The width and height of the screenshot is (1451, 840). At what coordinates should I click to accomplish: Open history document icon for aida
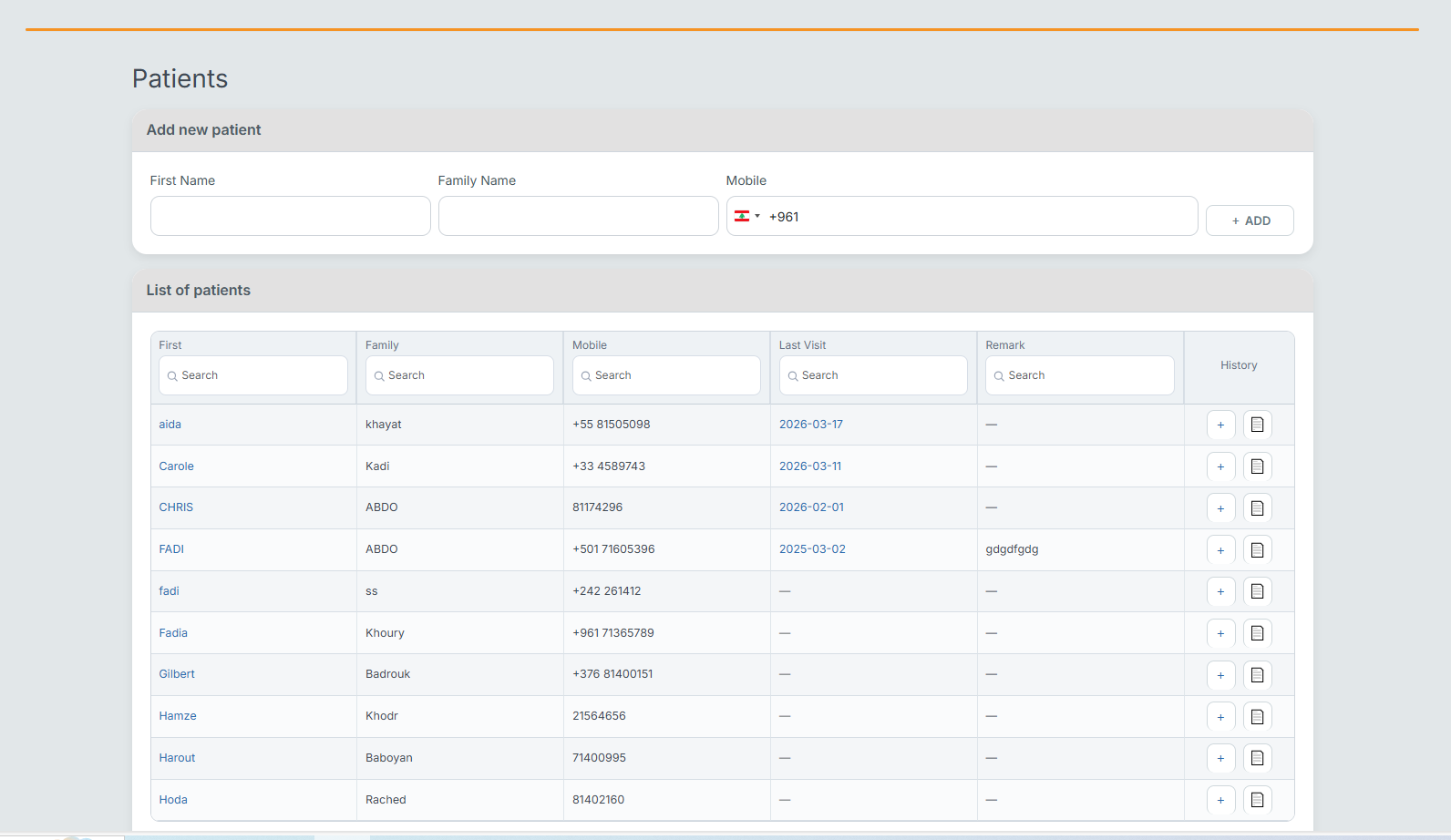click(x=1257, y=425)
